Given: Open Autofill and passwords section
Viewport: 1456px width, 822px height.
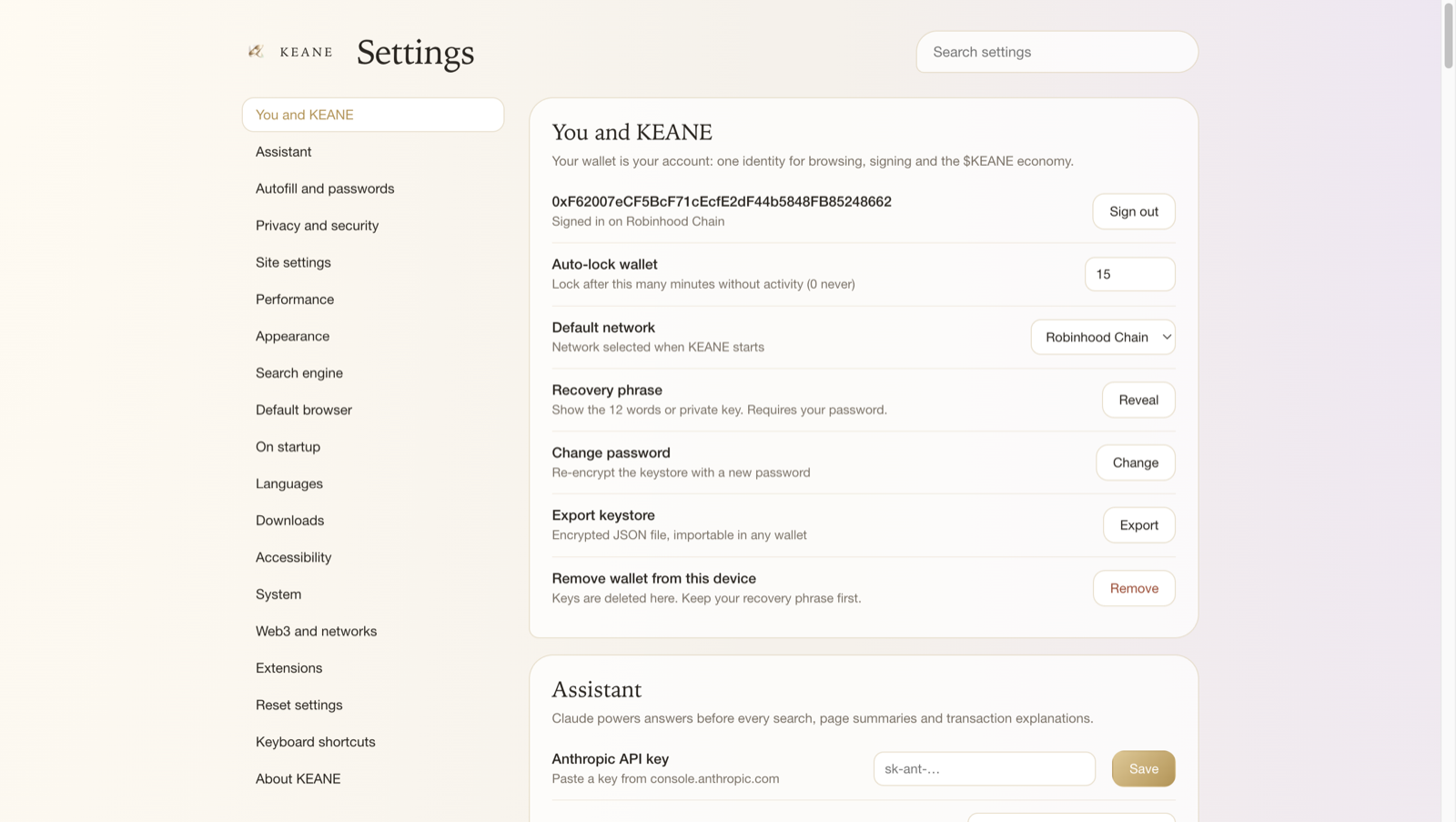Looking at the screenshot, I should point(373,188).
